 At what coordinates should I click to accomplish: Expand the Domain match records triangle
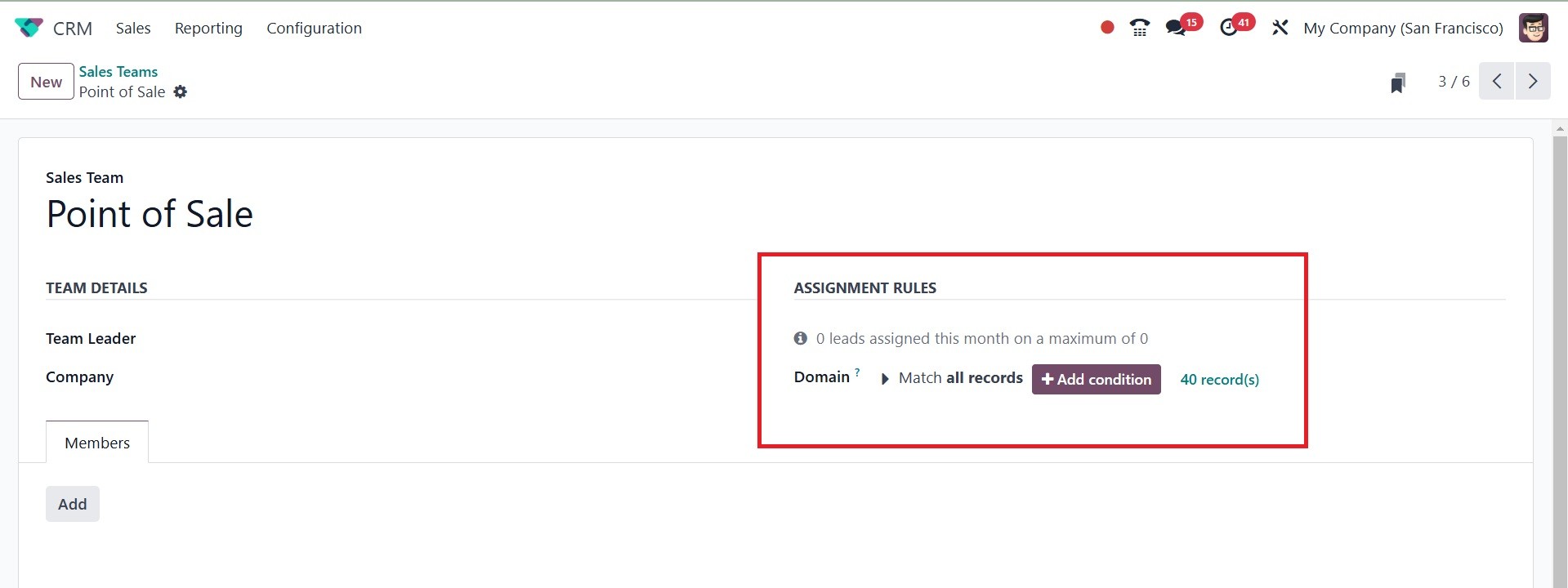pyautogui.click(x=885, y=379)
